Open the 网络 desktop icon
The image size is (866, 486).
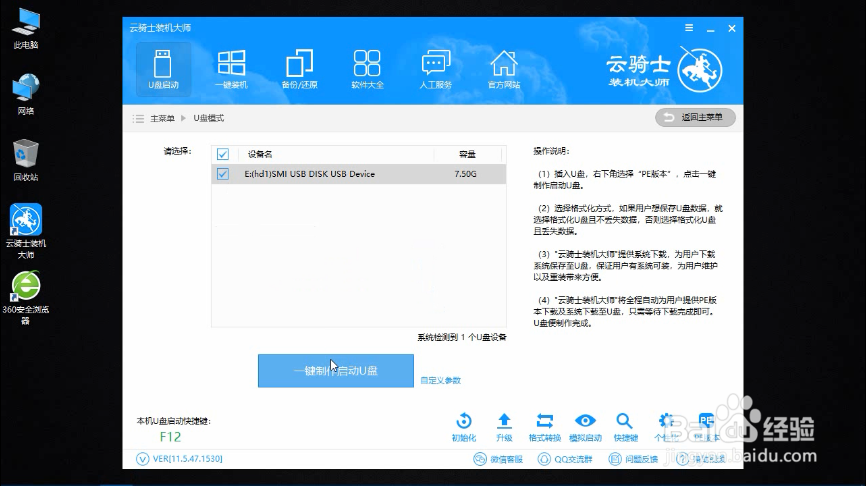26,94
